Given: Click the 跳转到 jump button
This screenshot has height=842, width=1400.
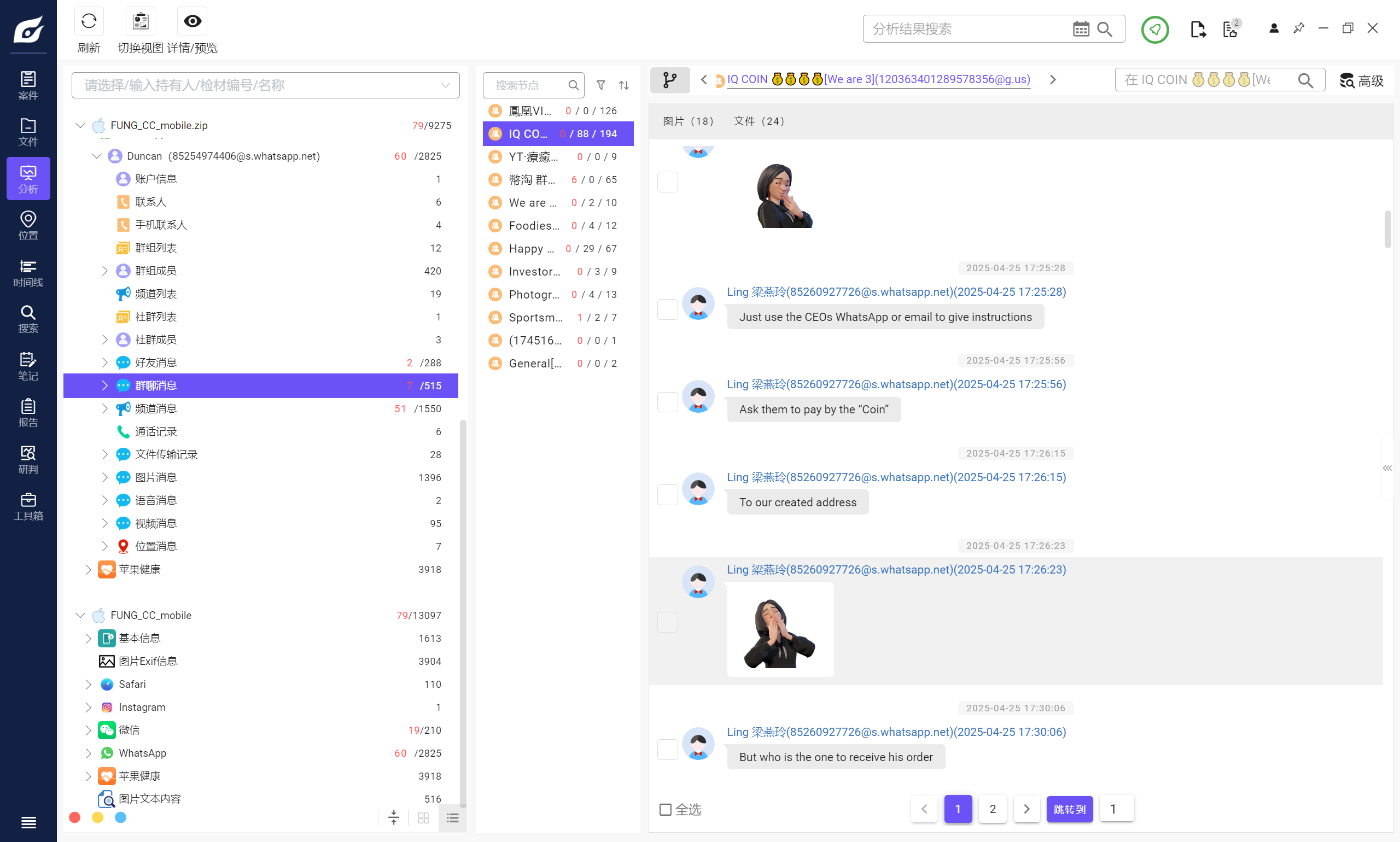Looking at the screenshot, I should (x=1069, y=809).
